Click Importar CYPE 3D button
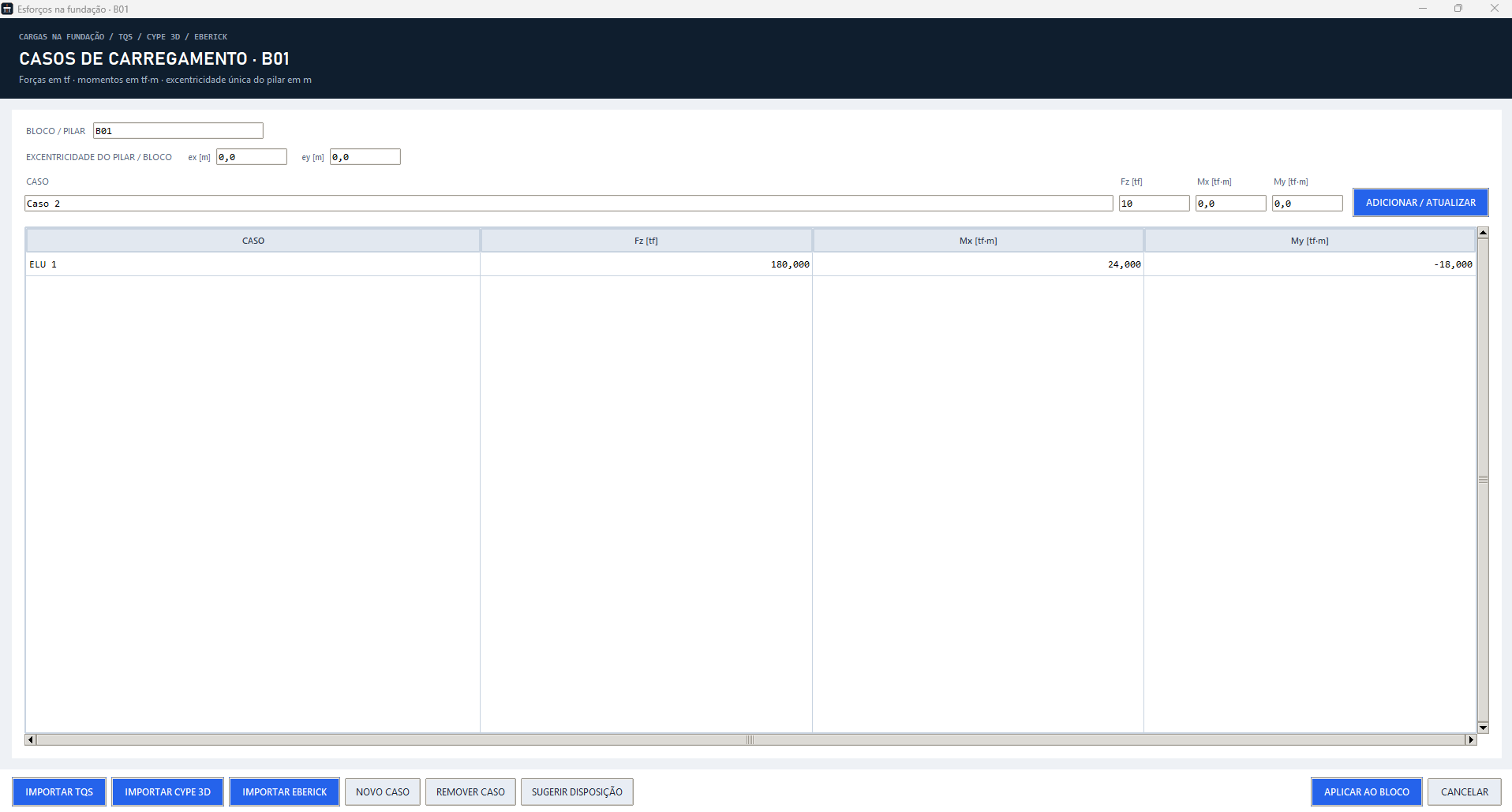 click(x=167, y=791)
